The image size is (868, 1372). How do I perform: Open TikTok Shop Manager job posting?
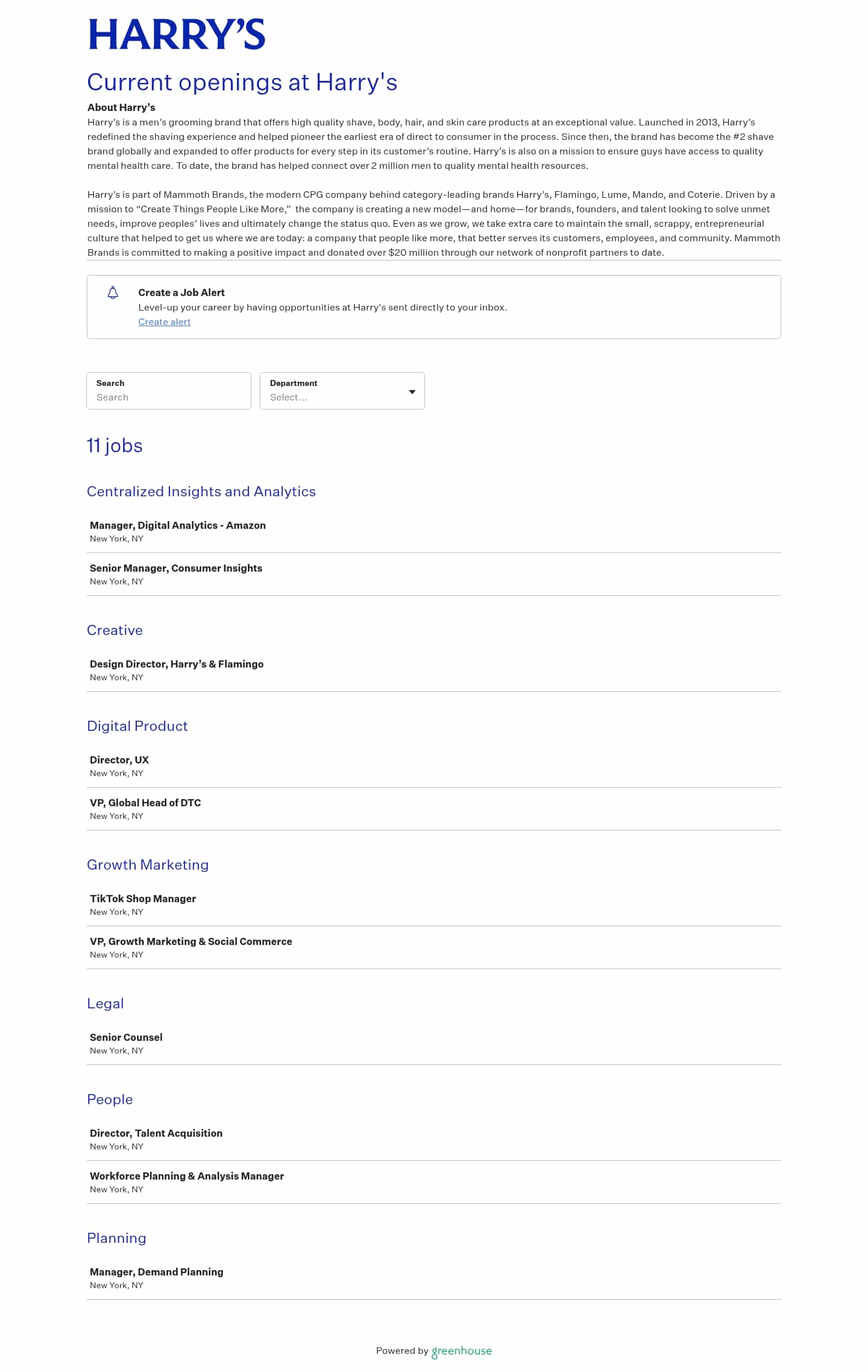click(x=143, y=899)
